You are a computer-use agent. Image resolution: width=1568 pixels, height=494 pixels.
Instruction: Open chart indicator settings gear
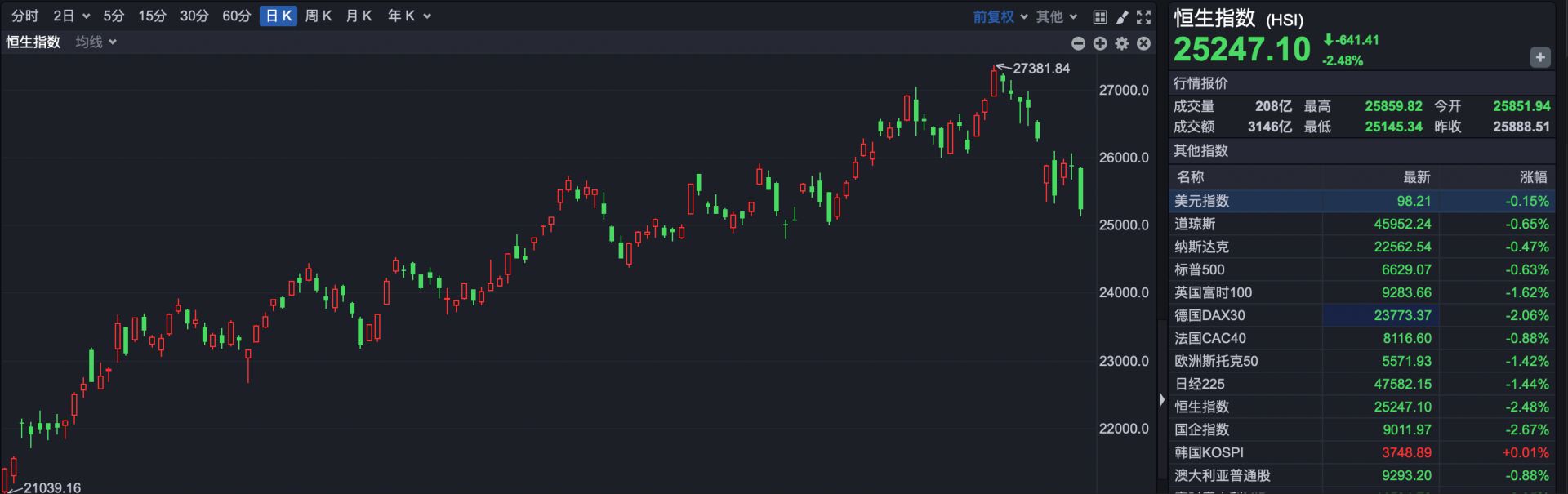1122,43
